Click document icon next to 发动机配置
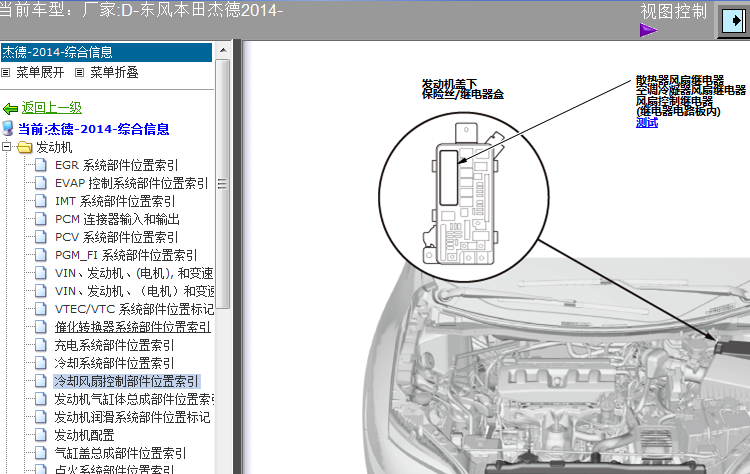This screenshot has width=750, height=474. click(41, 435)
